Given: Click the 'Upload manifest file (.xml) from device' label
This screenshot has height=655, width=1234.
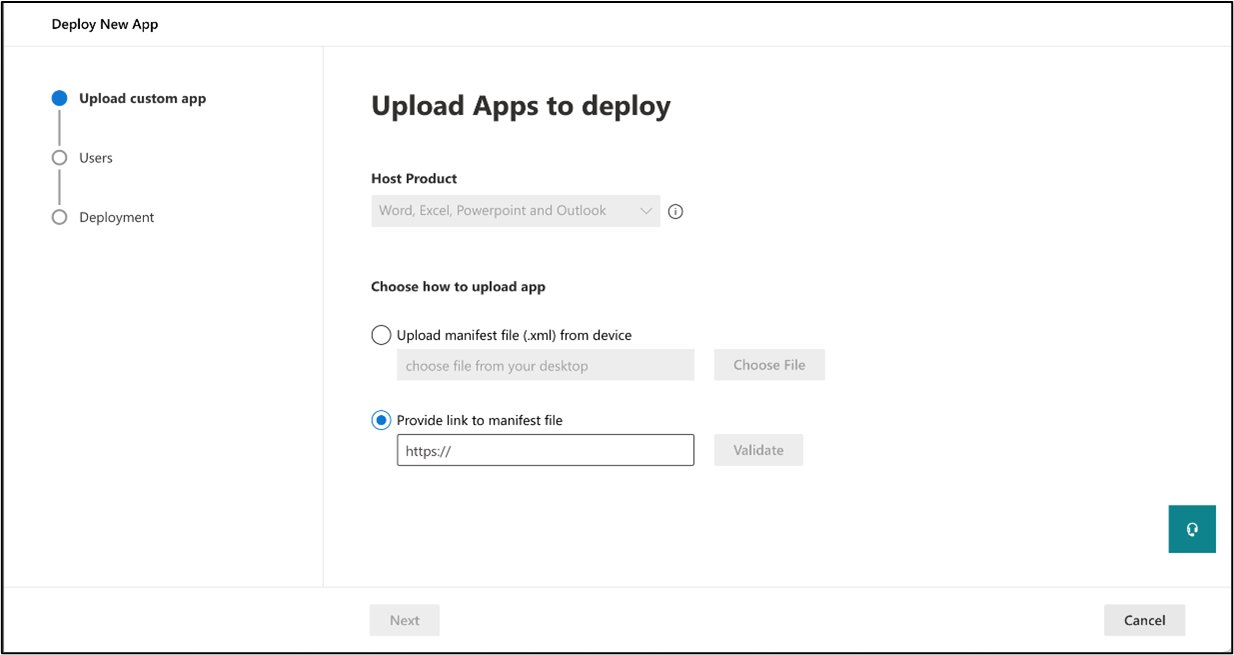Looking at the screenshot, I should (x=514, y=336).
